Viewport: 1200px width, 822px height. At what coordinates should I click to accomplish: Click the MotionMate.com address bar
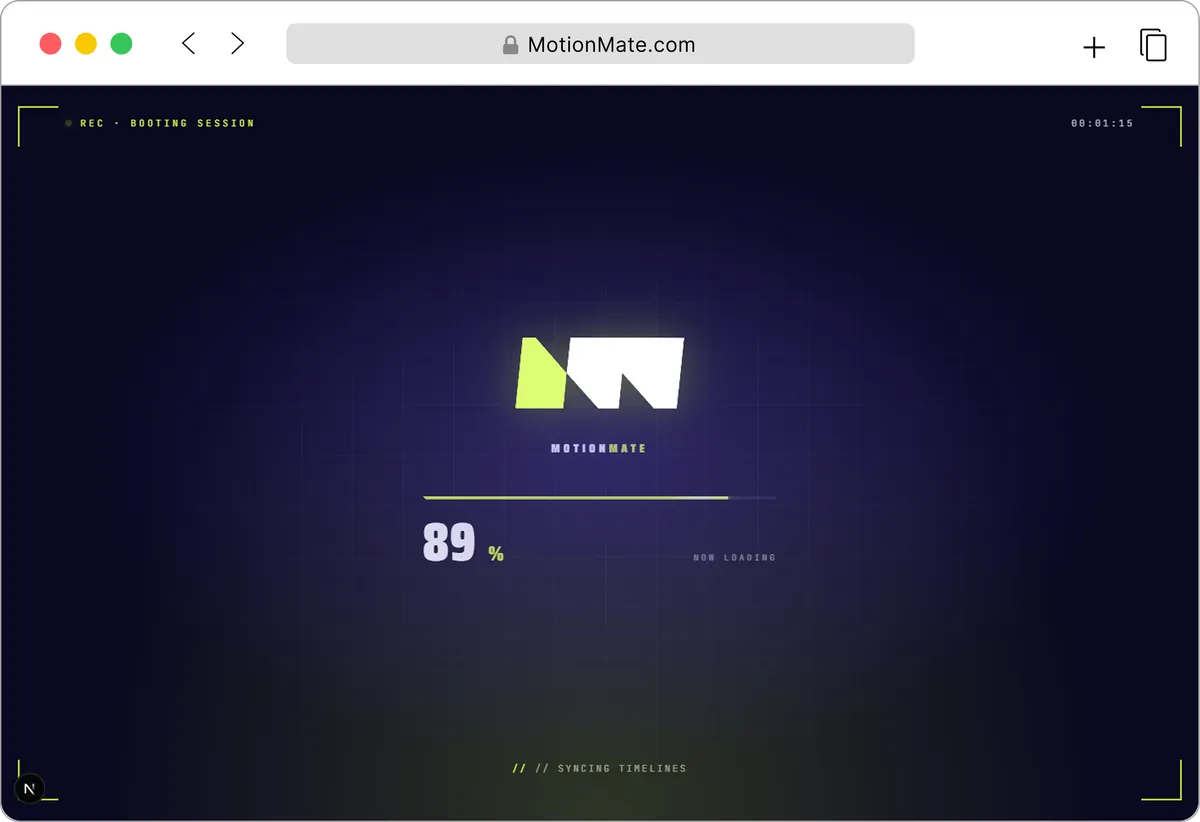click(x=600, y=44)
